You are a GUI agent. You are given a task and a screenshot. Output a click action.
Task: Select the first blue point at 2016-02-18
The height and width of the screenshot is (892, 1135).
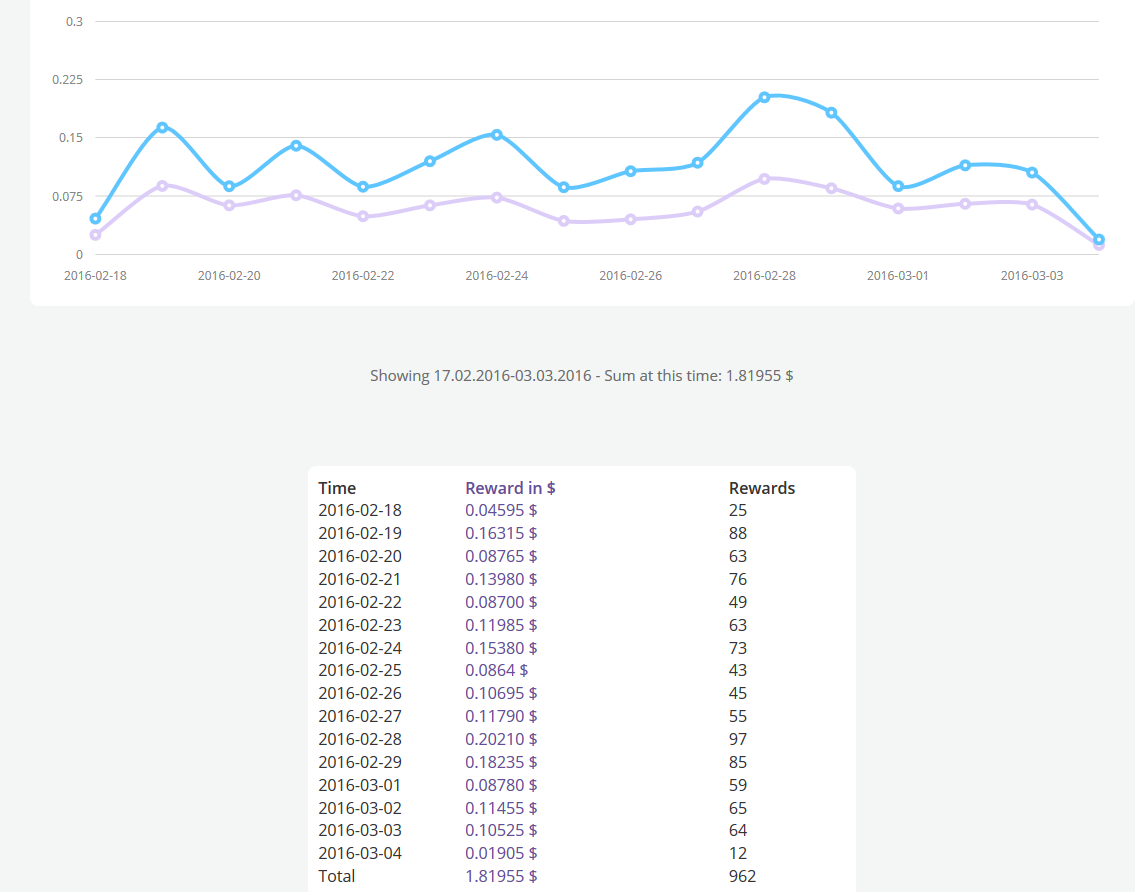point(95,218)
